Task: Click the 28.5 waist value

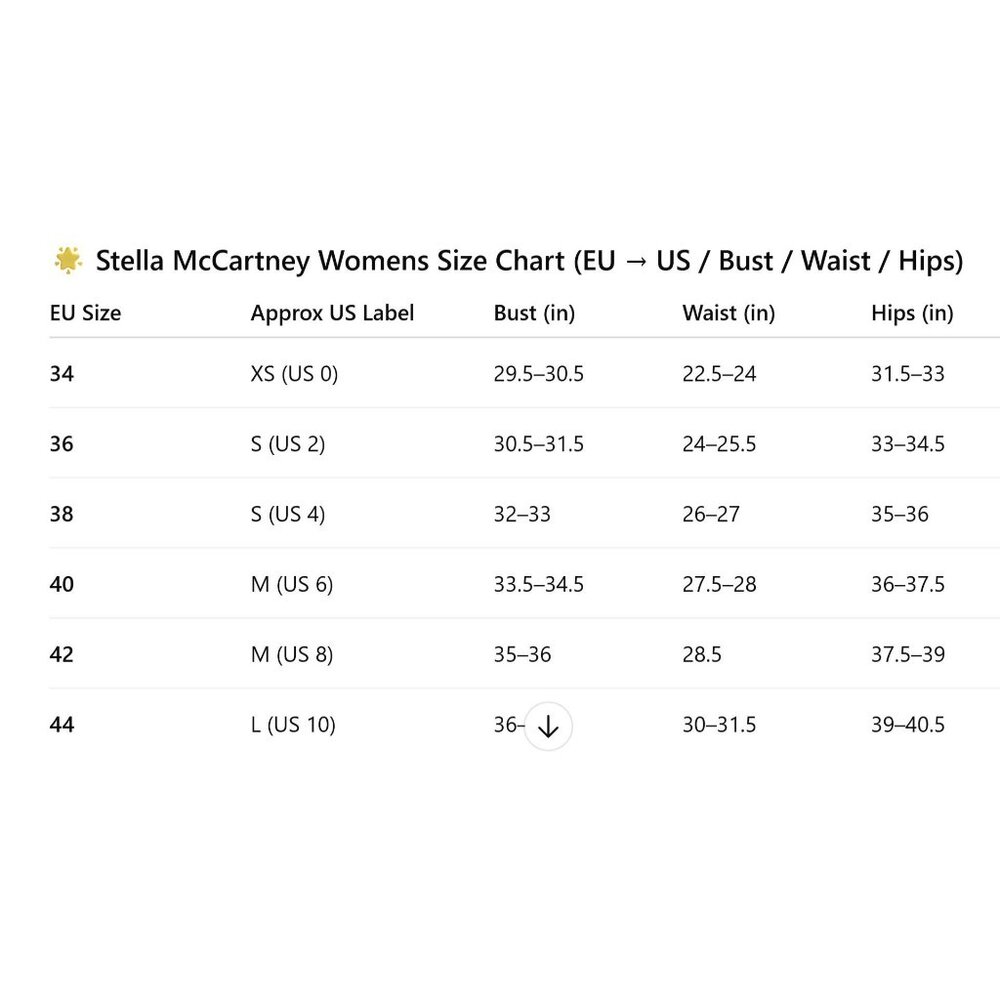Action: tap(702, 654)
